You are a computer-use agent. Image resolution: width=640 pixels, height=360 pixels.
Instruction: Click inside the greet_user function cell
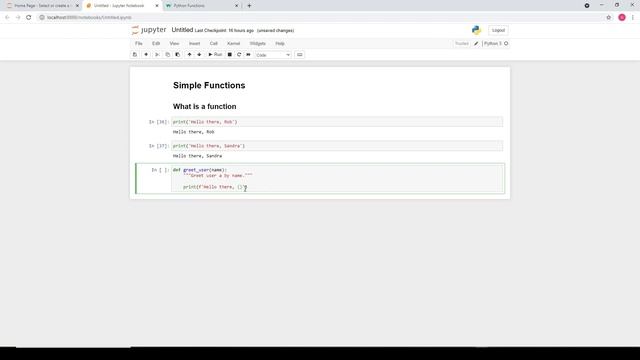(x=337, y=178)
